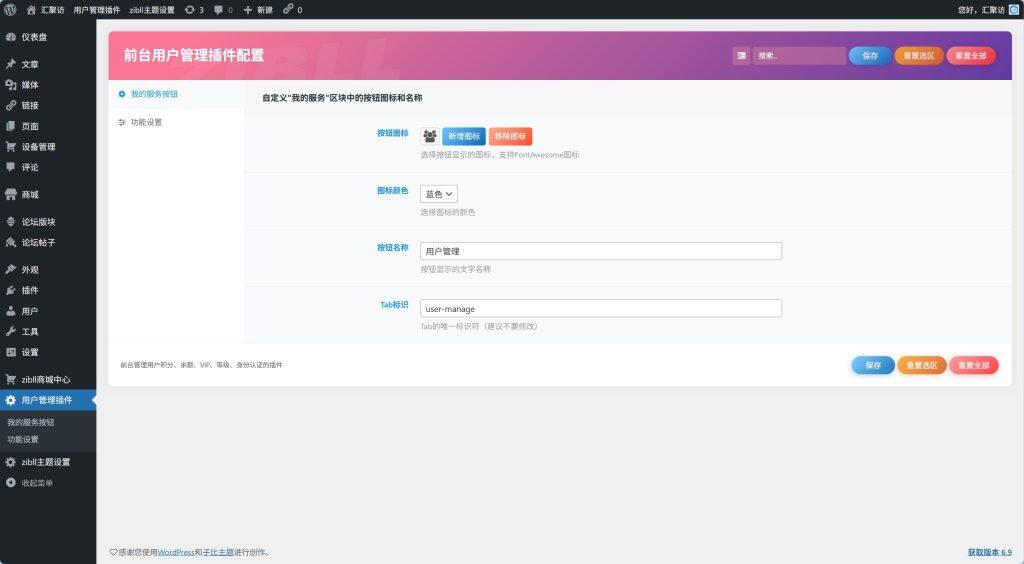1024x564 pixels.
Task: Open zibll商城中心 menu
Action: (48, 379)
